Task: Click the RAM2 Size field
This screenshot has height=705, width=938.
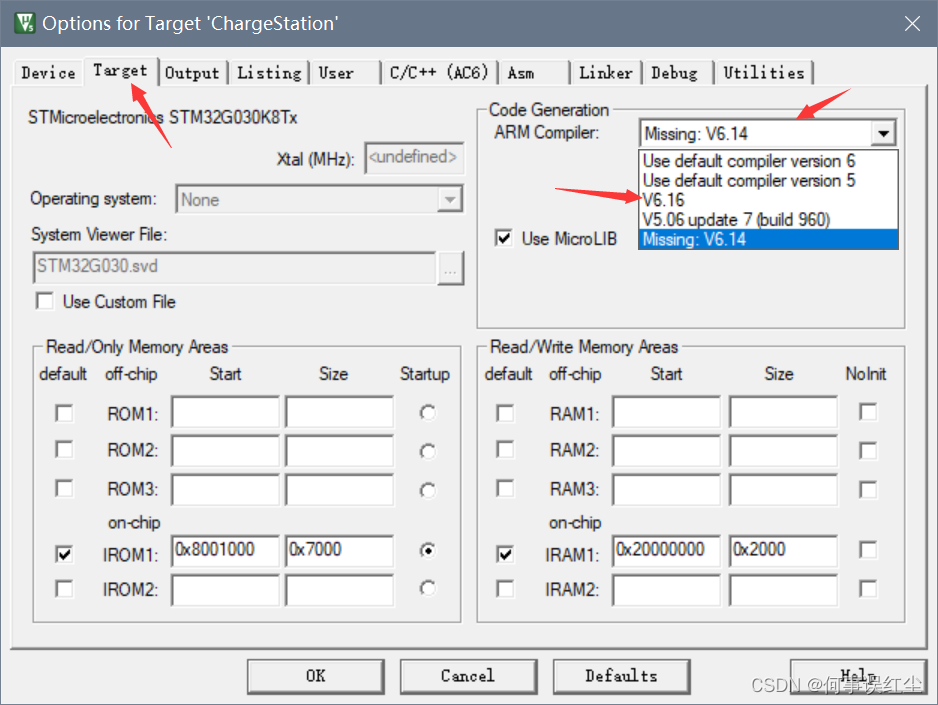Action: [783, 450]
